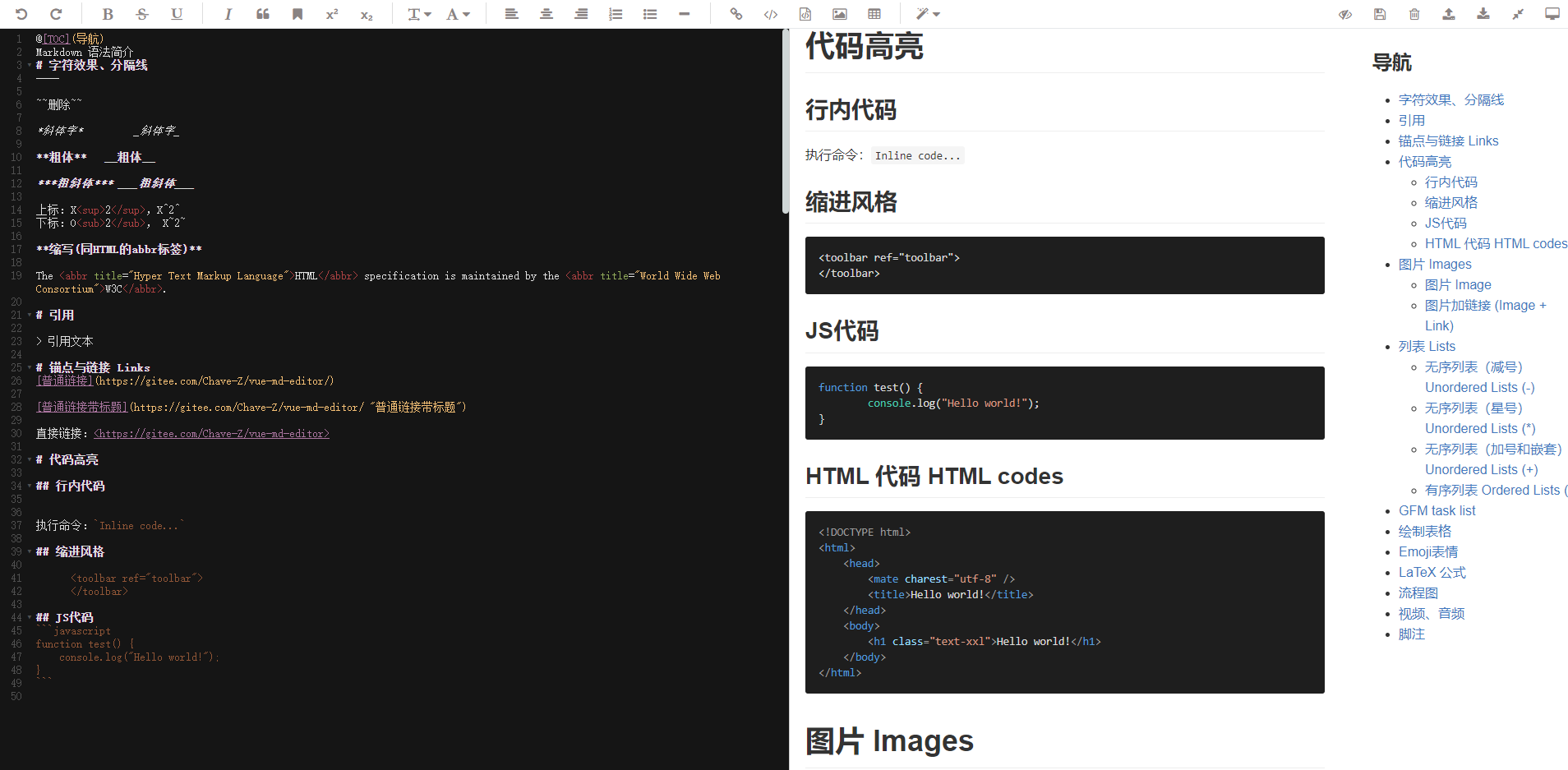Insert subscript with x₂ icon
The height and width of the screenshot is (770, 1568).
tap(367, 14)
